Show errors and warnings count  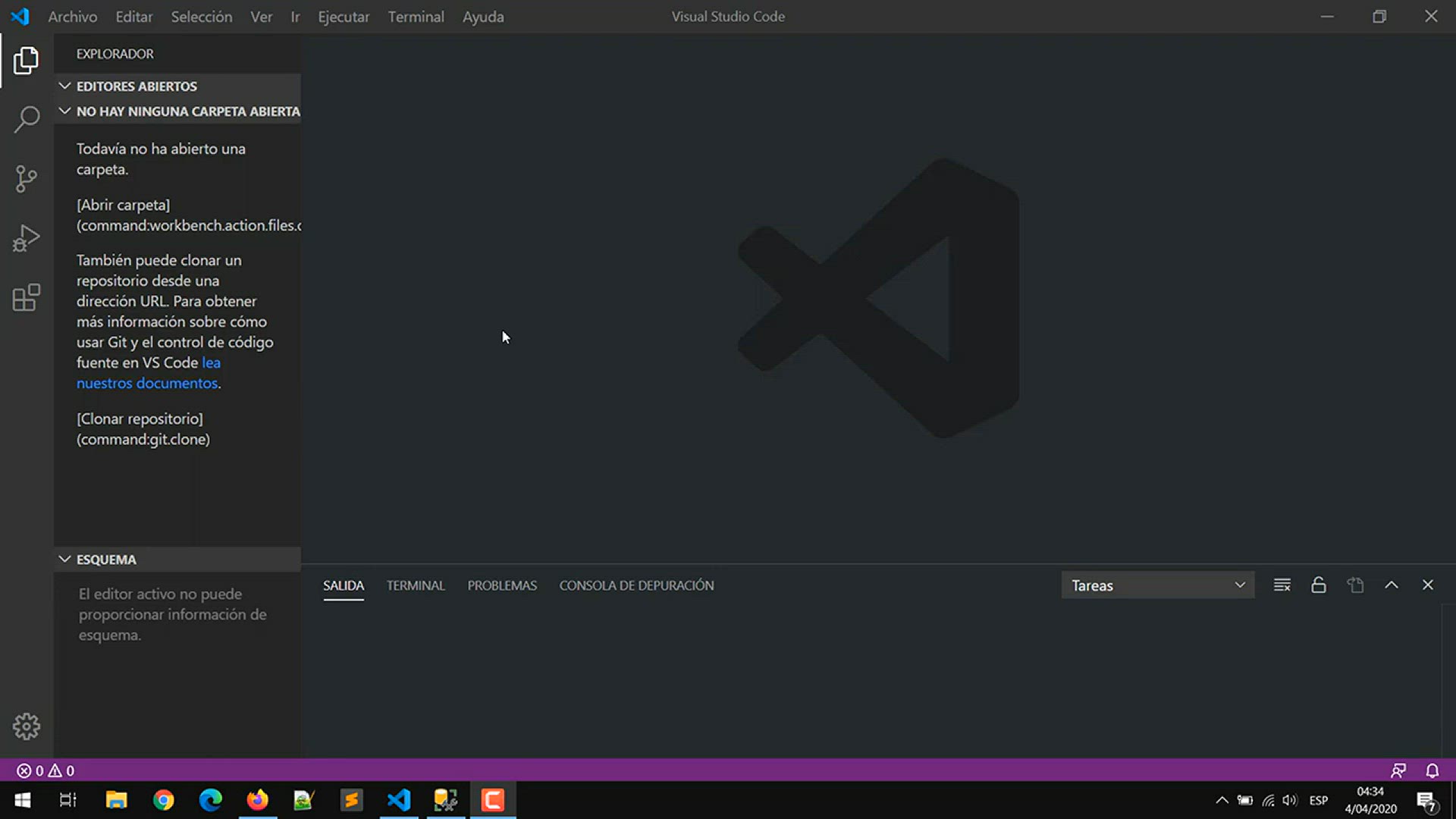pos(45,770)
